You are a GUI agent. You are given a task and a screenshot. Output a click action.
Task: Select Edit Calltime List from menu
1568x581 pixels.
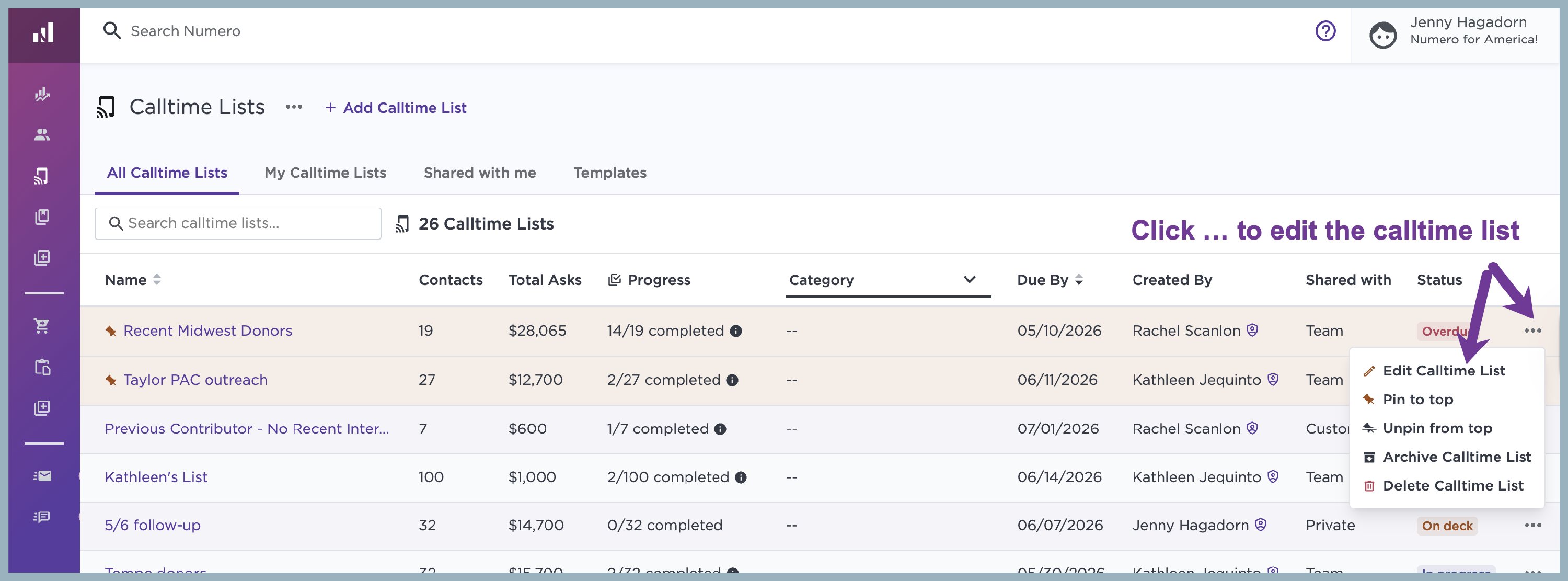pos(1443,371)
